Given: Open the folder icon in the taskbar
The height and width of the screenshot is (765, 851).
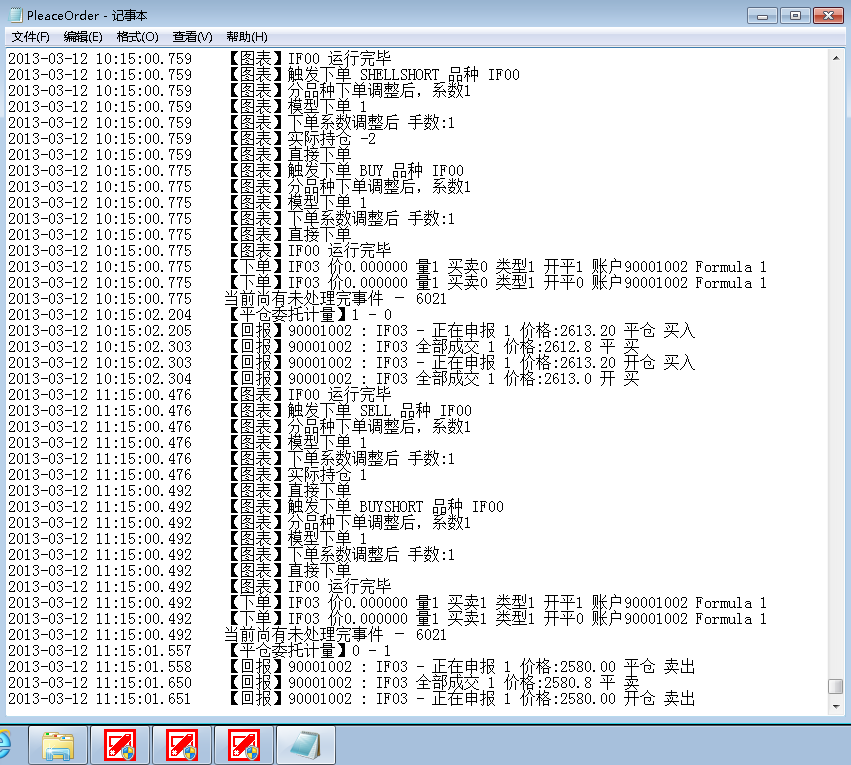Looking at the screenshot, I should pos(58,745).
